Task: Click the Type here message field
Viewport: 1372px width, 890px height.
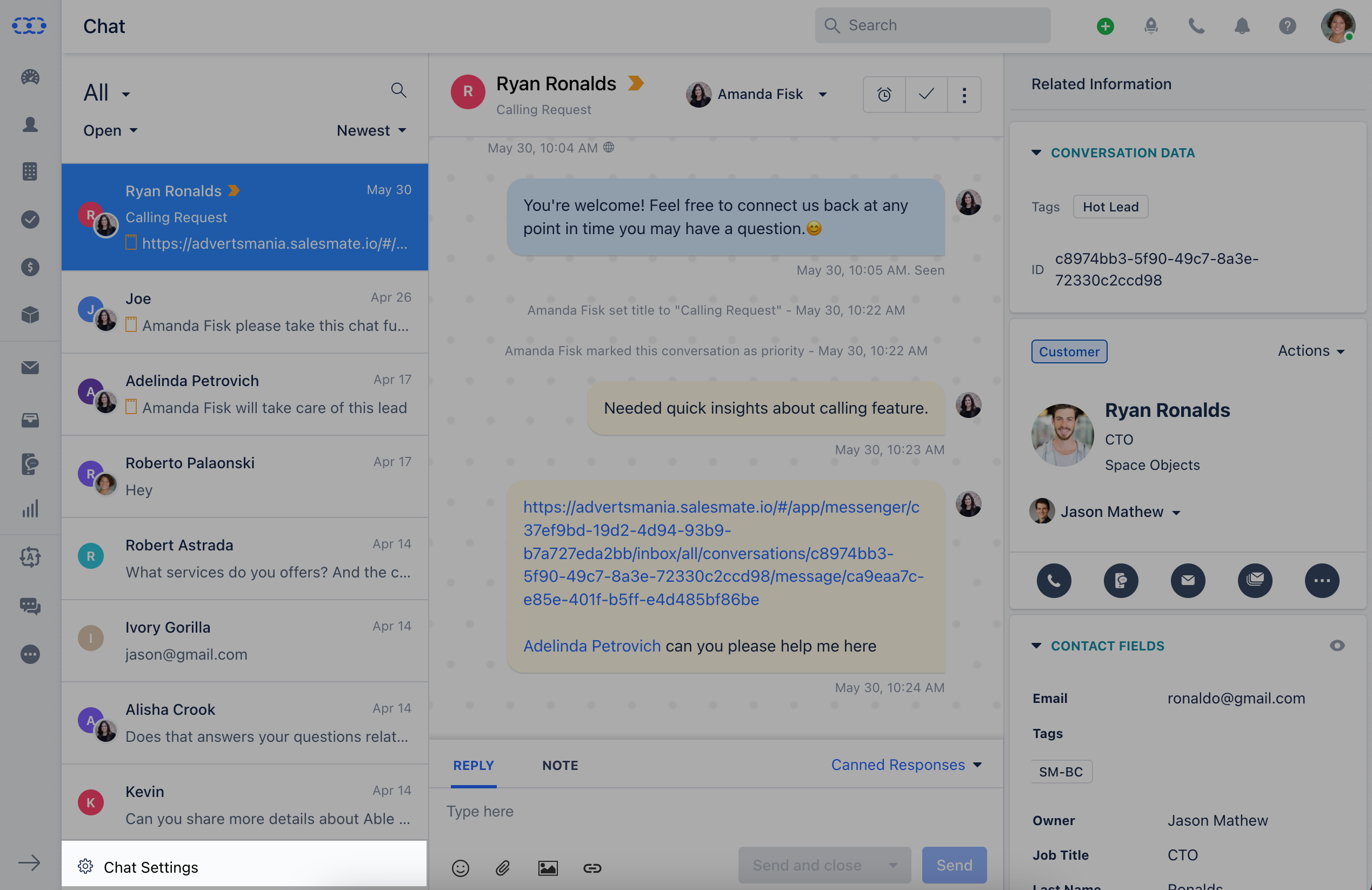Action: point(715,811)
